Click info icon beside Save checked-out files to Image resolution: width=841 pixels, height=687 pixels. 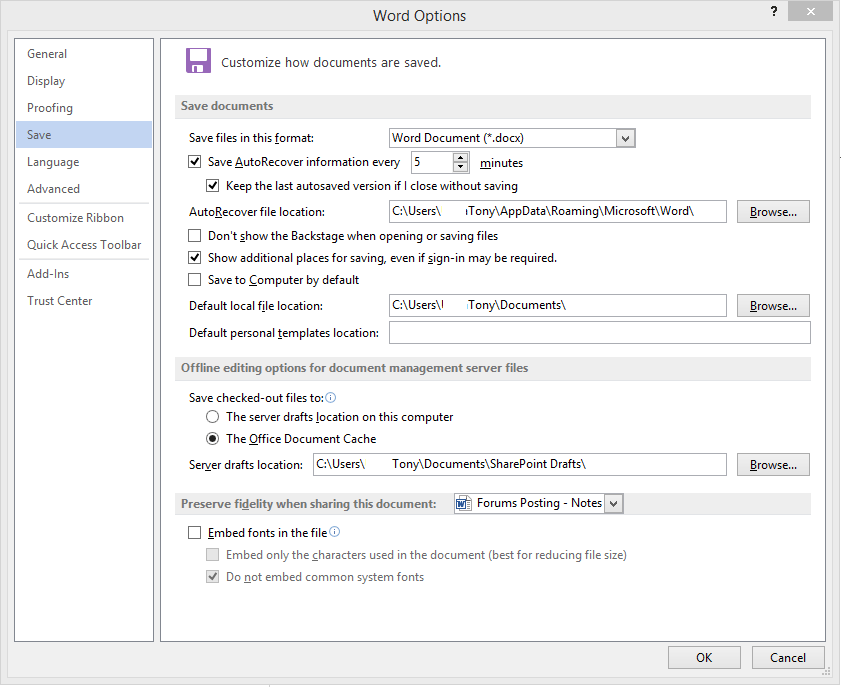tap(330, 397)
